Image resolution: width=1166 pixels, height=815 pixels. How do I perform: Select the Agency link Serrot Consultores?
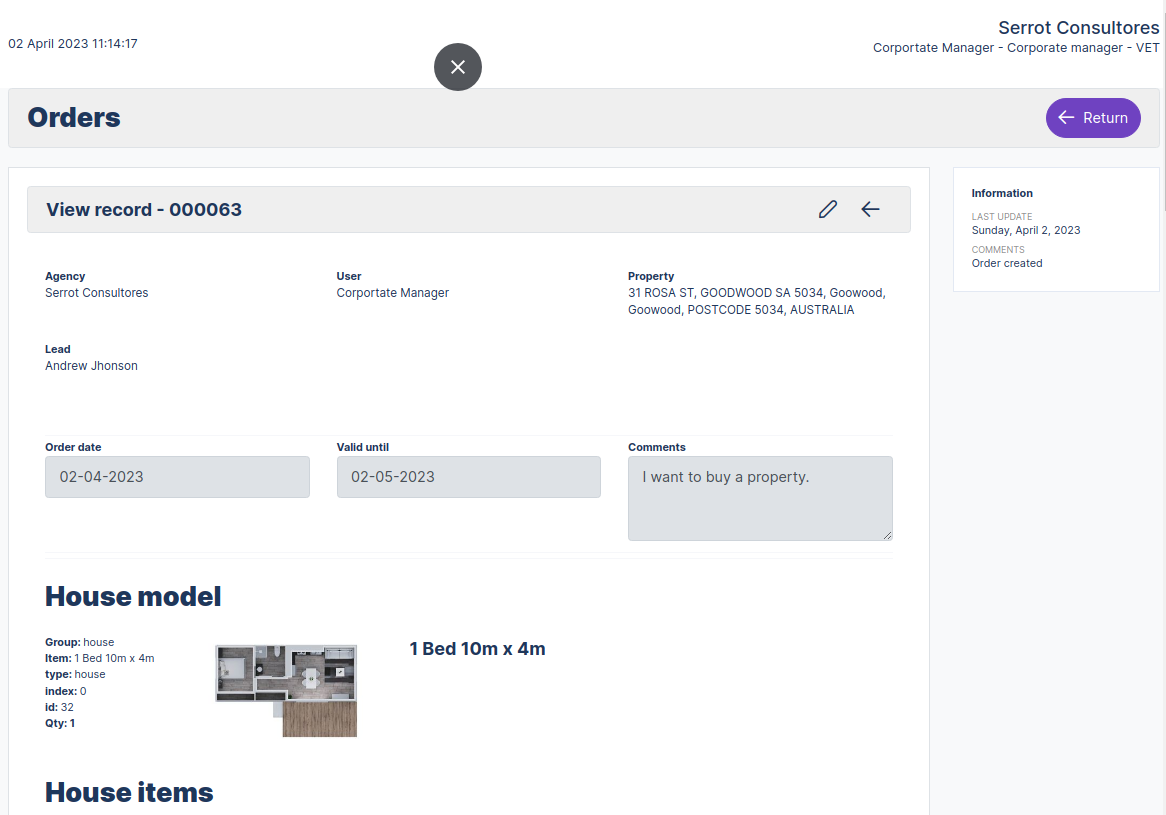coord(96,292)
